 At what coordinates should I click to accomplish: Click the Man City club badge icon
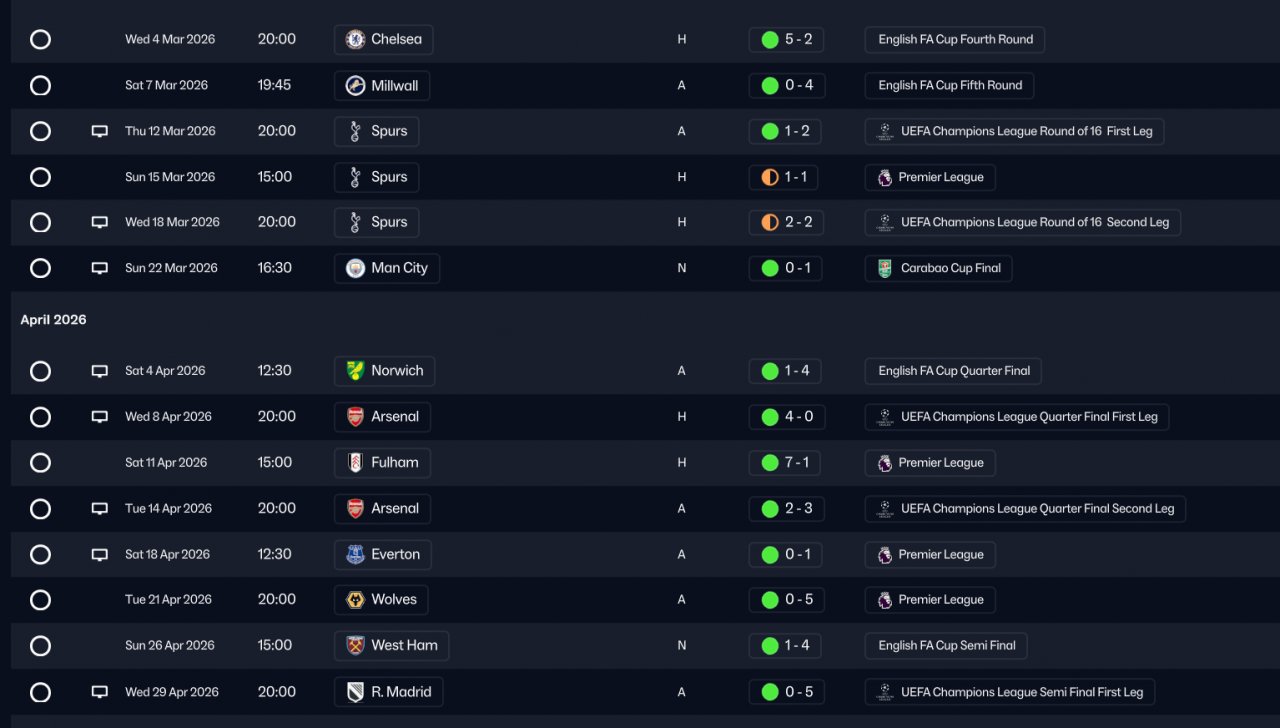click(355, 268)
